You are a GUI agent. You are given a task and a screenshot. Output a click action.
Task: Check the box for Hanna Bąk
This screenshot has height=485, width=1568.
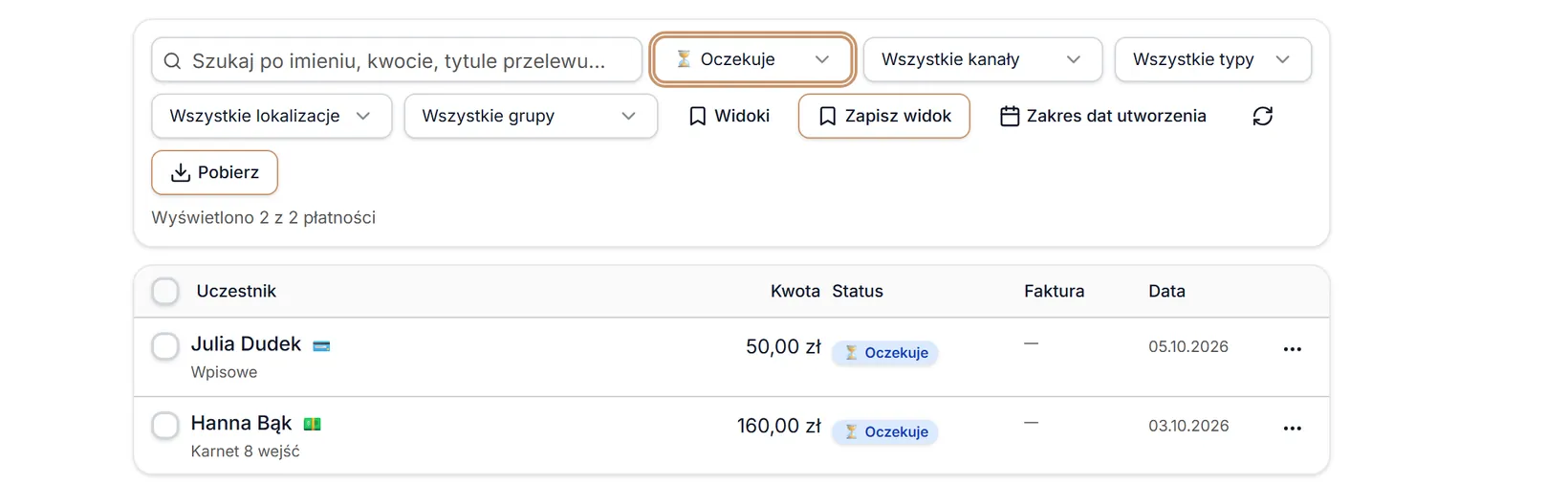click(x=165, y=425)
